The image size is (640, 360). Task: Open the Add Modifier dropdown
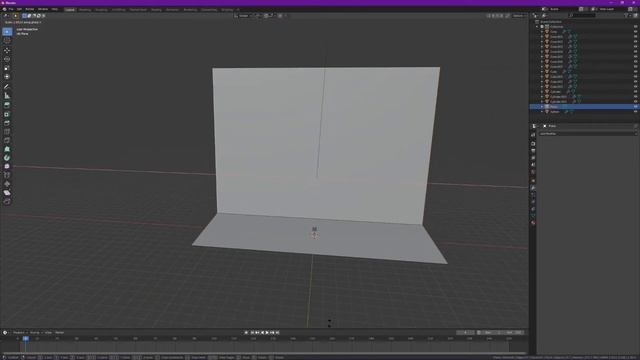(x=588, y=133)
